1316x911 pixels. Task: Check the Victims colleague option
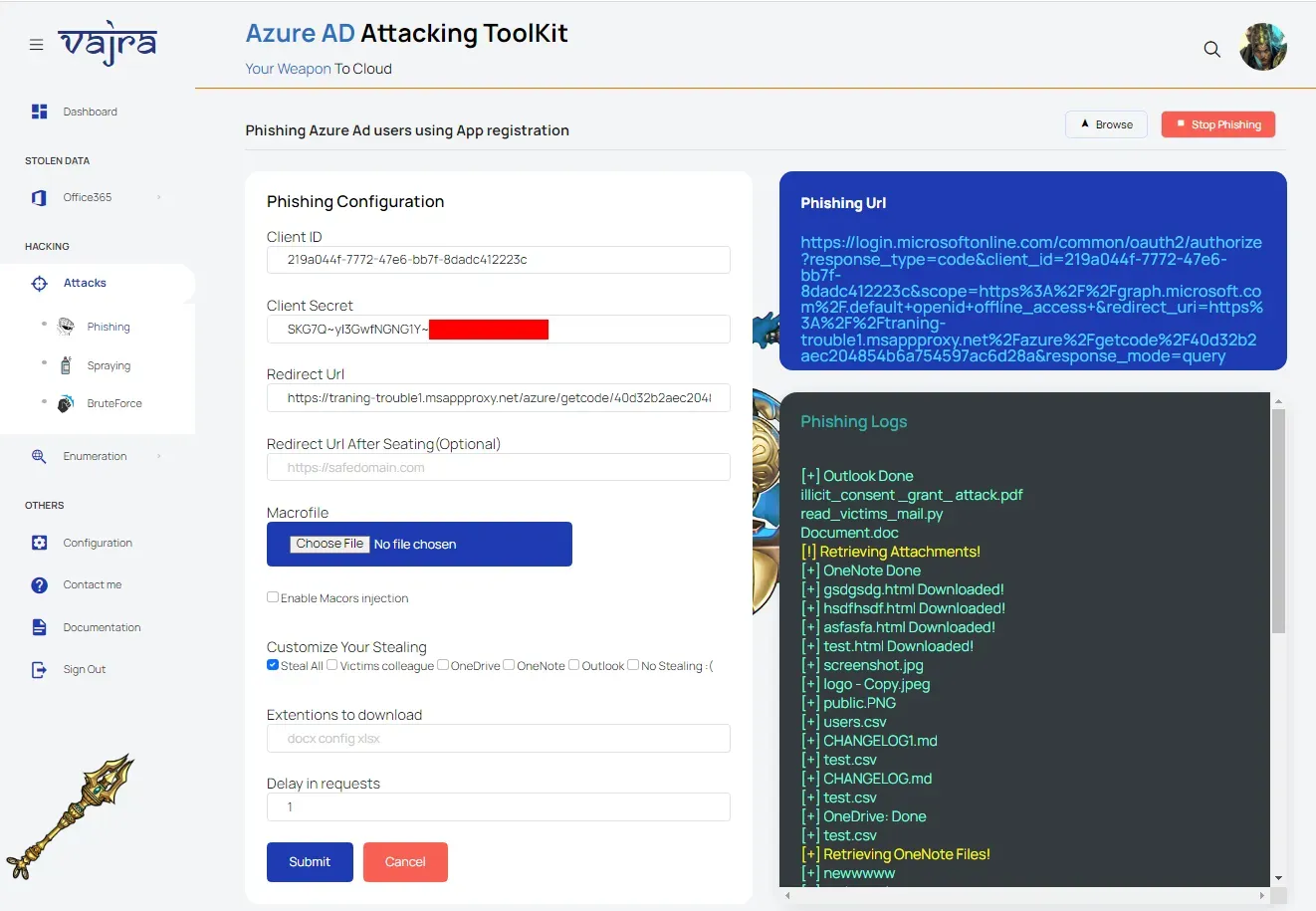(332, 665)
